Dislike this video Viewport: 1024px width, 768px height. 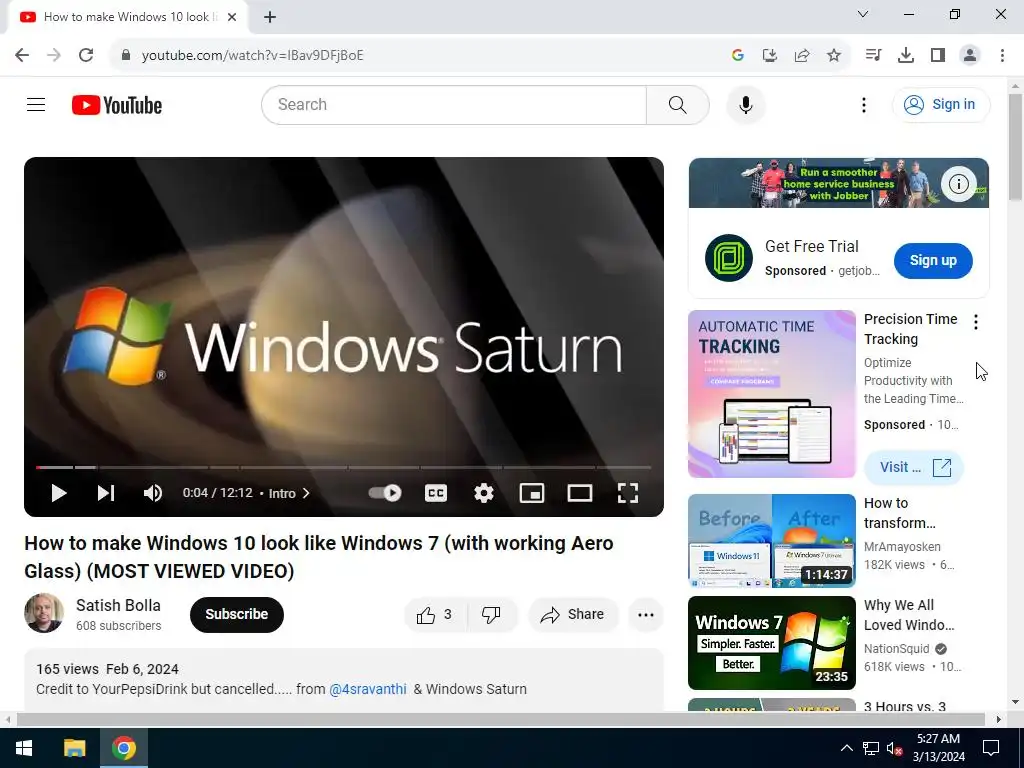(492, 615)
